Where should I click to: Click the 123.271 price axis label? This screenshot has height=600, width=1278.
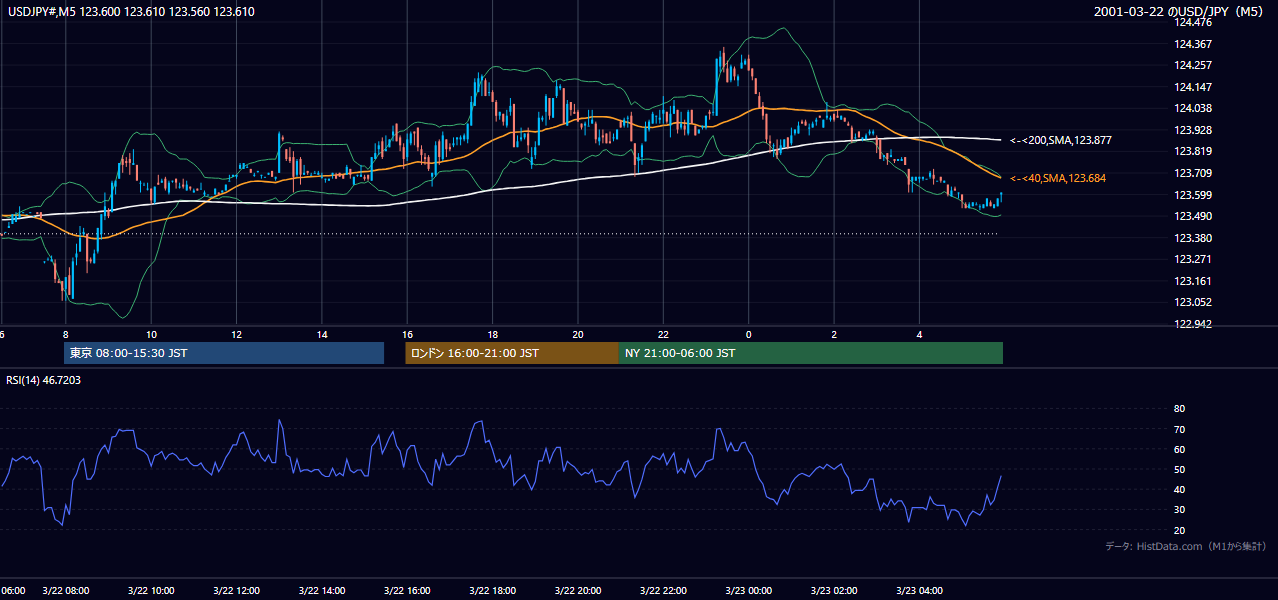click(1192, 259)
